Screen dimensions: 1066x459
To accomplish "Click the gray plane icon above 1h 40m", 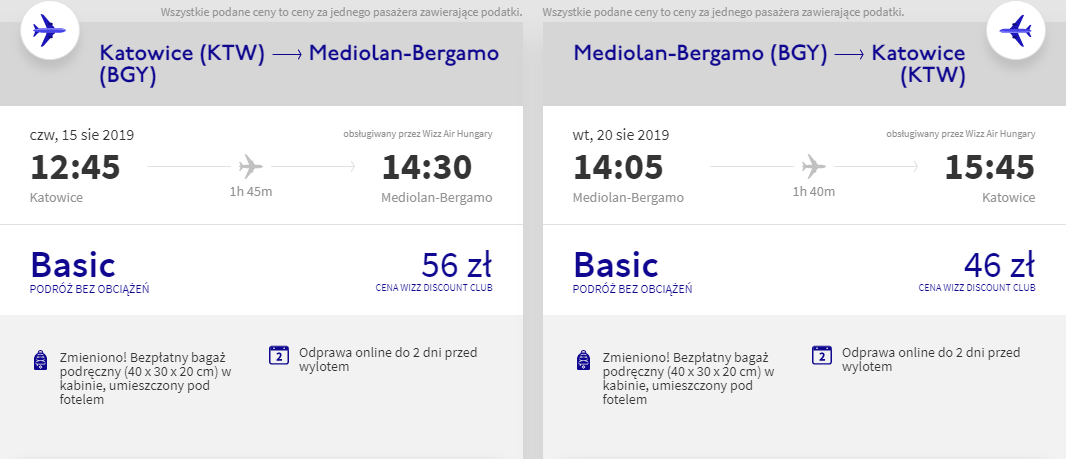I will tap(814, 166).
